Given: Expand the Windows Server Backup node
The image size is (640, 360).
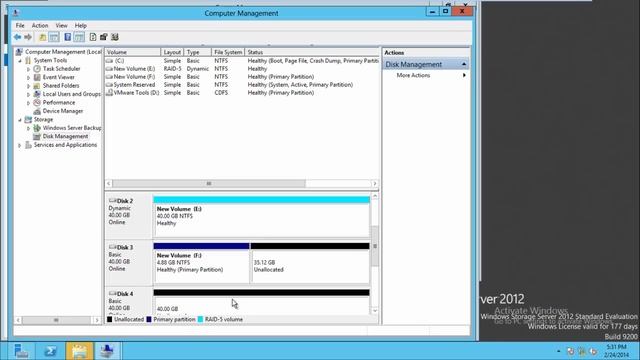Looking at the screenshot, I should 29,128.
